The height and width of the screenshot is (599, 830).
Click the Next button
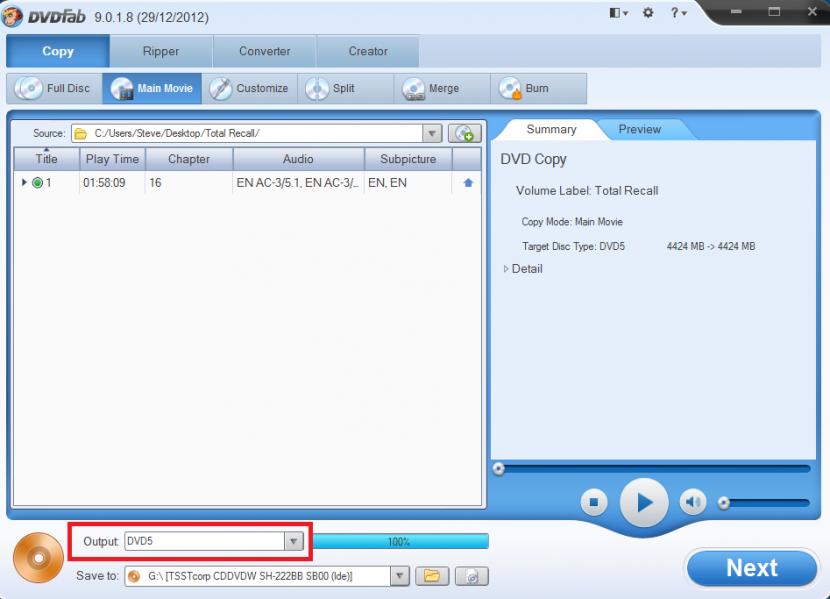[x=751, y=568]
